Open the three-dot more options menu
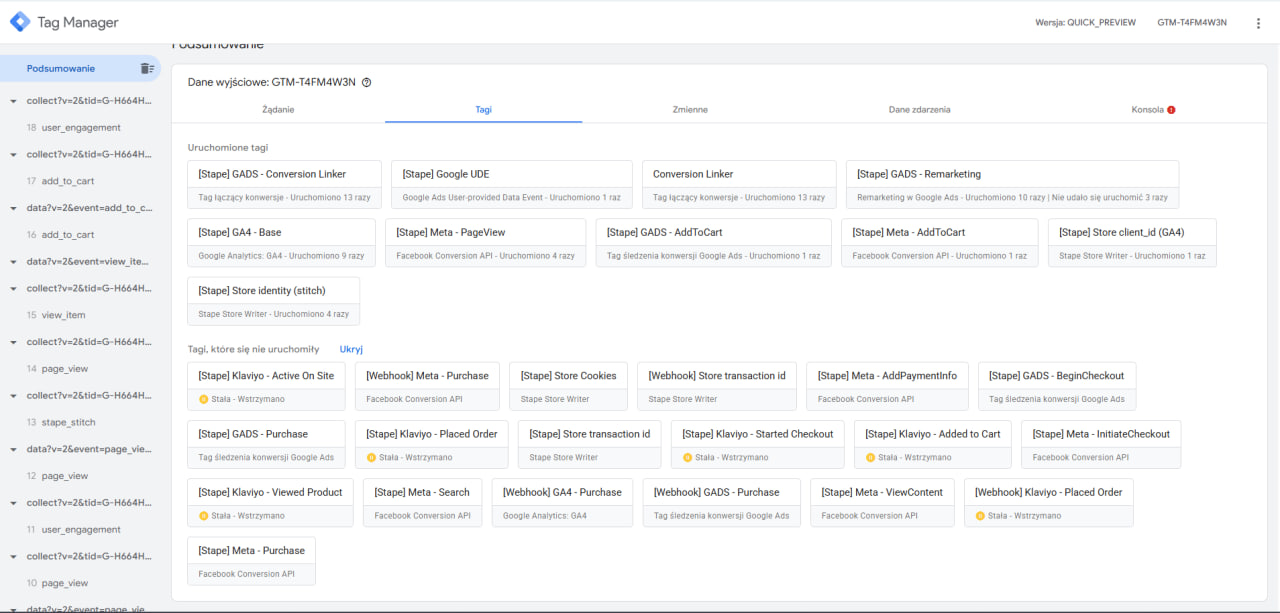 pyautogui.click(x=1258, y=23)
